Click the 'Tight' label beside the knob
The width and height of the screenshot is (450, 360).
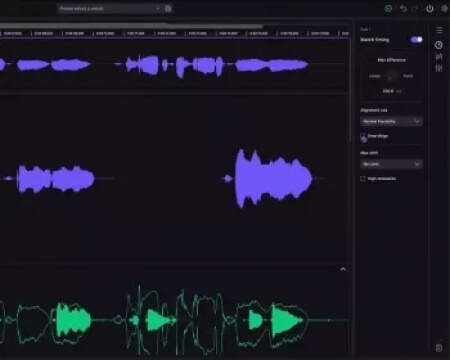point(408,76)
